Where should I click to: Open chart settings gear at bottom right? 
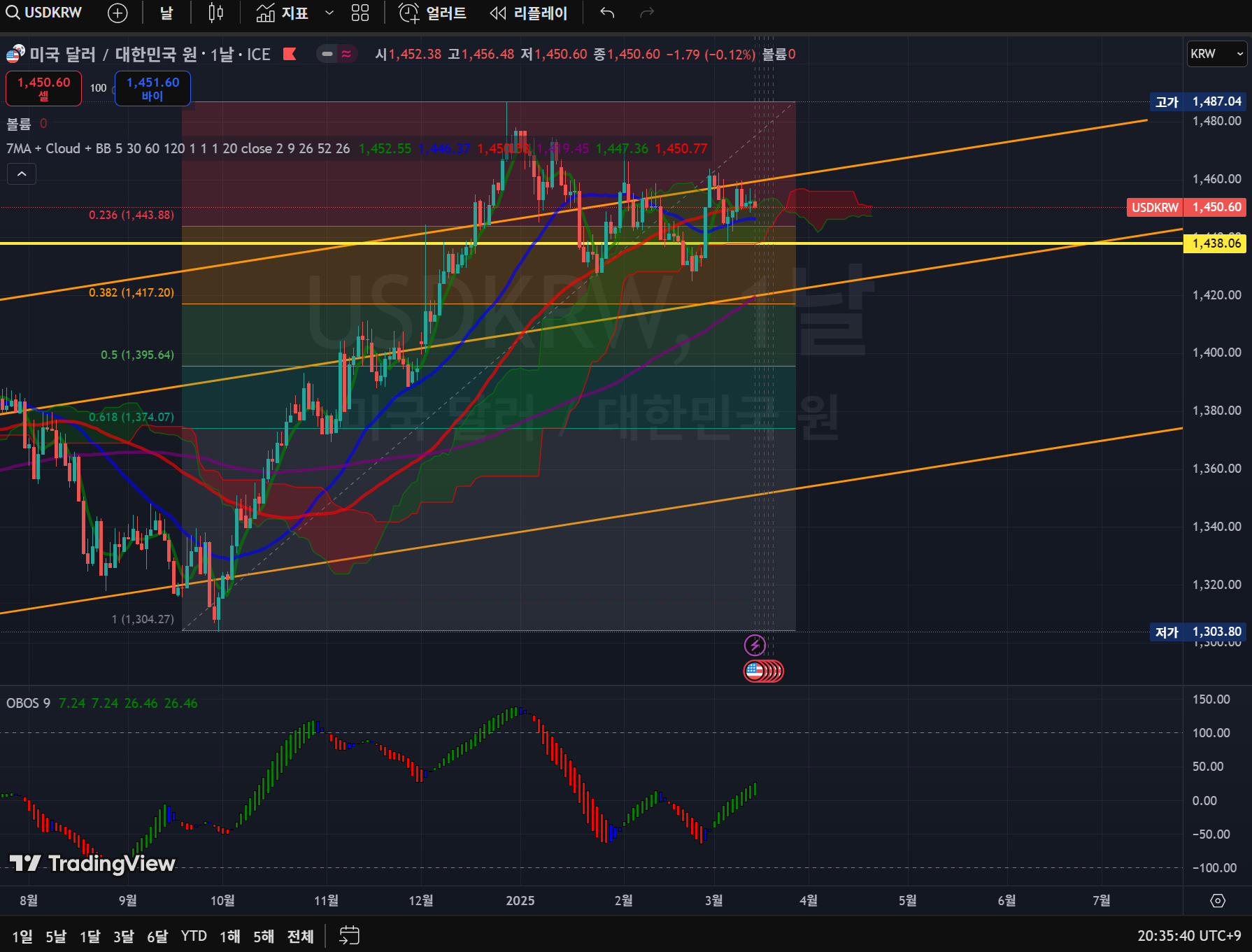[1218, 901]
